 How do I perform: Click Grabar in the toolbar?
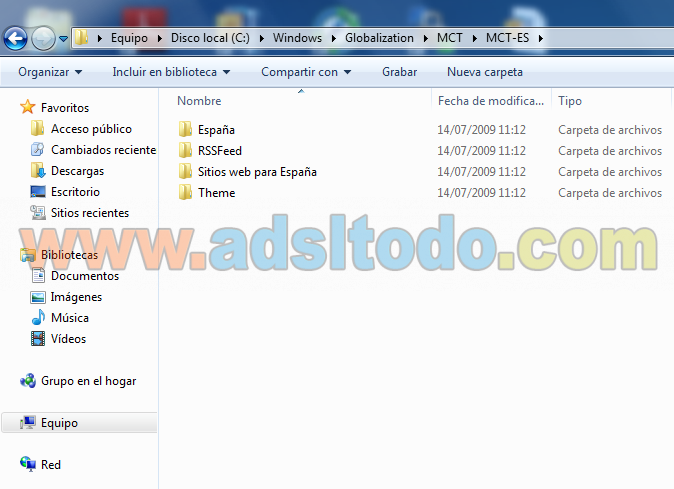click(x=399, y=72)
